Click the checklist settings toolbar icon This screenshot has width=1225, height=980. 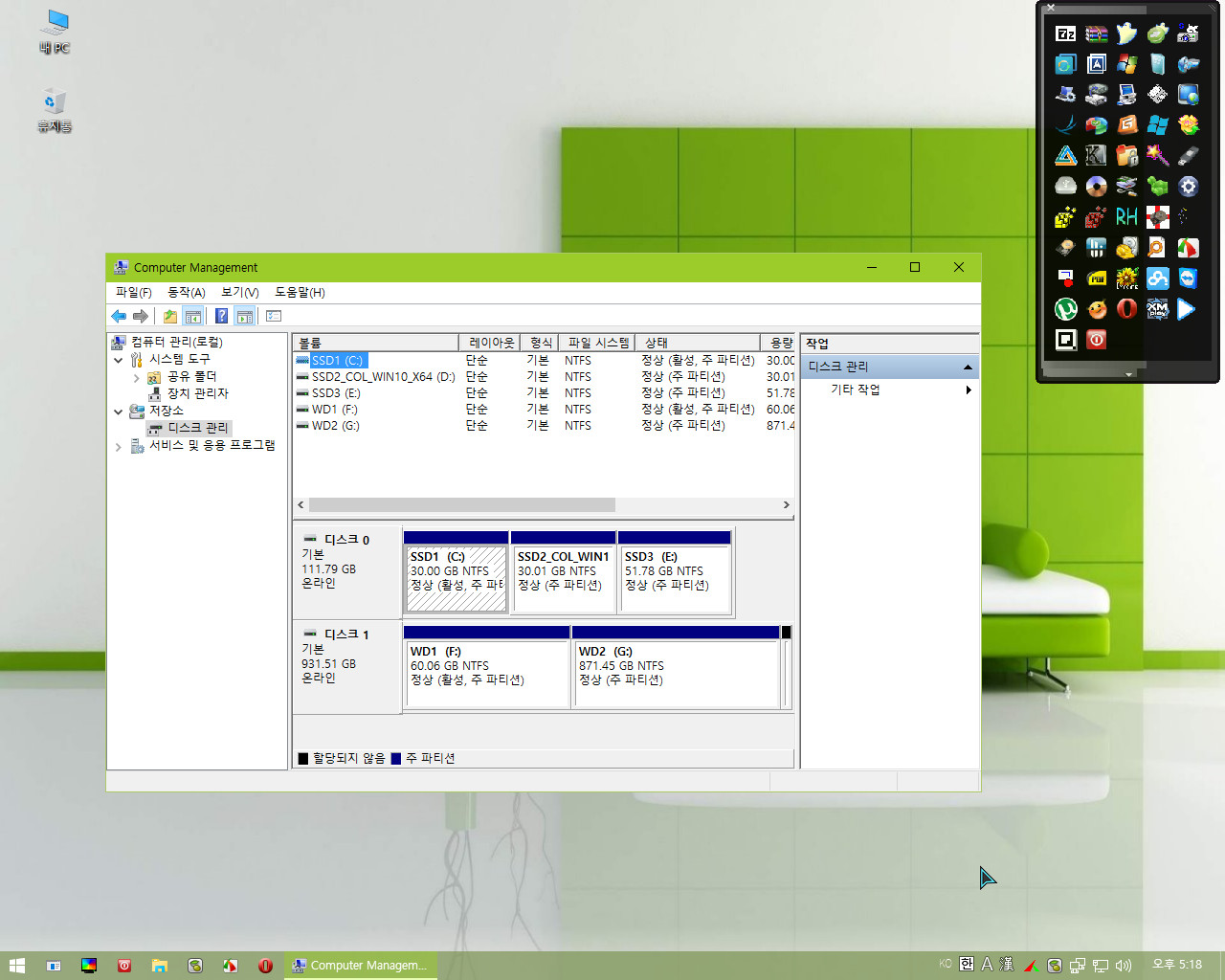(274, 316)
